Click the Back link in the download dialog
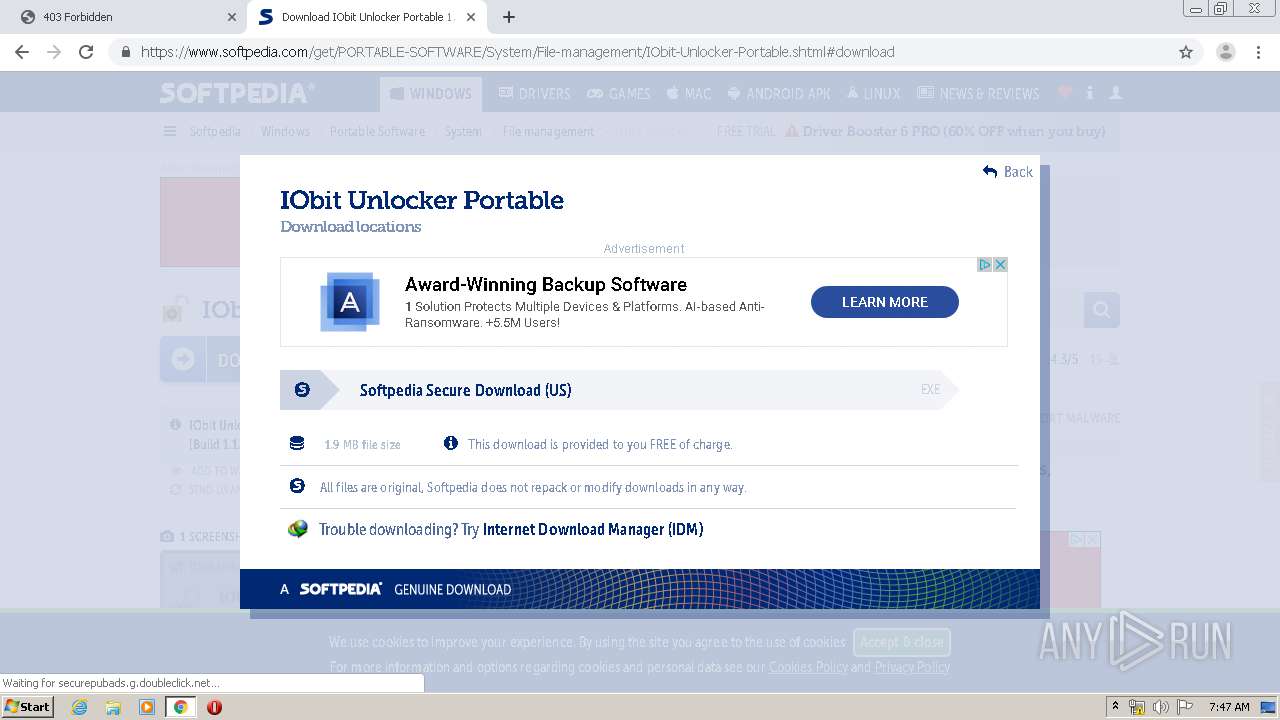This screenshot has width=1280, height=720. (1008, 172)
